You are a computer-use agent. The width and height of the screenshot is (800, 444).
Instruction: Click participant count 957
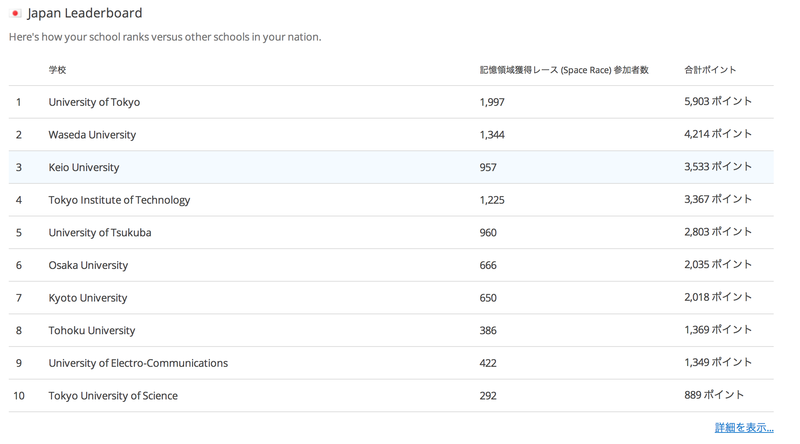pos(488,167)
